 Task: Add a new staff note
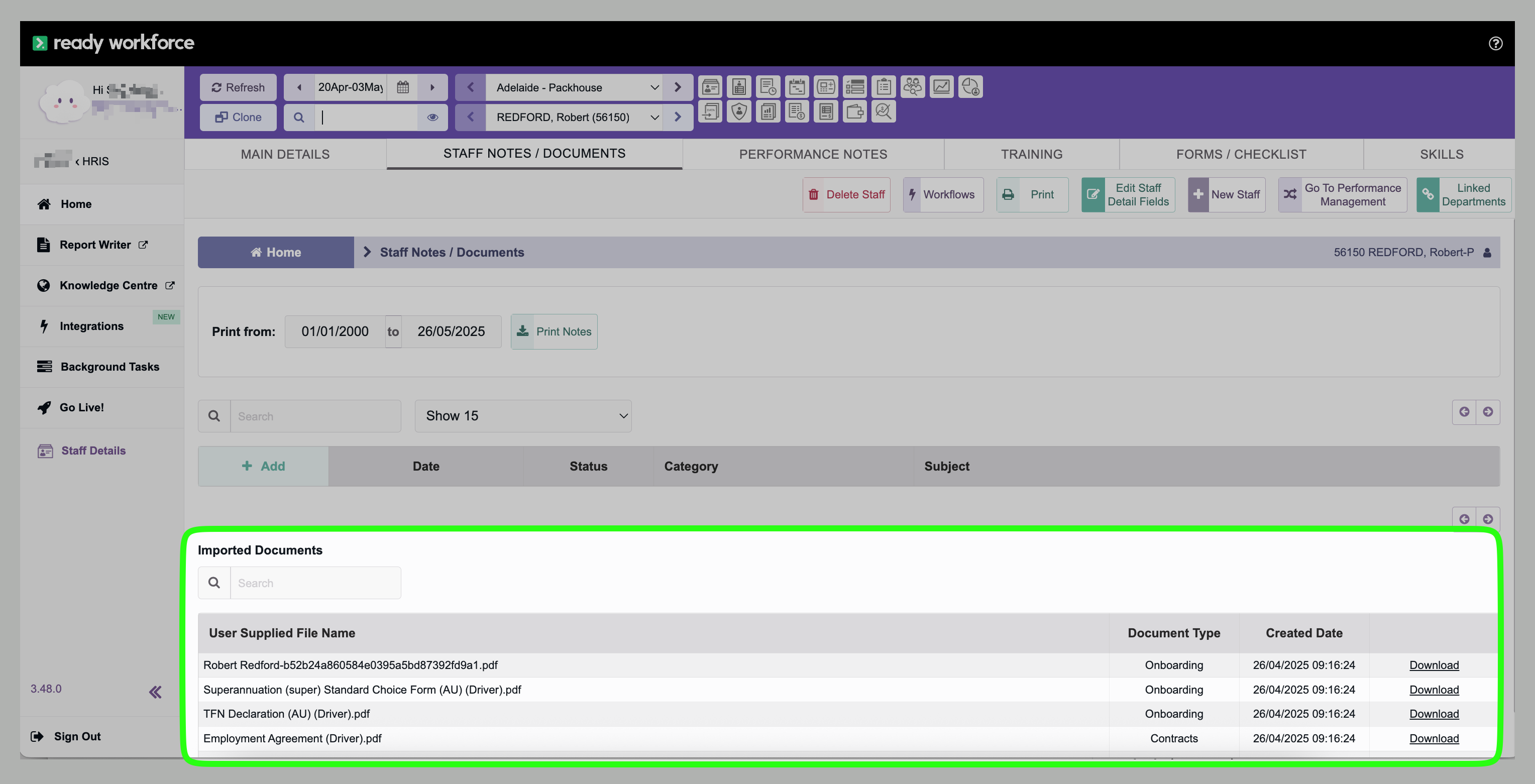point(263,467)
